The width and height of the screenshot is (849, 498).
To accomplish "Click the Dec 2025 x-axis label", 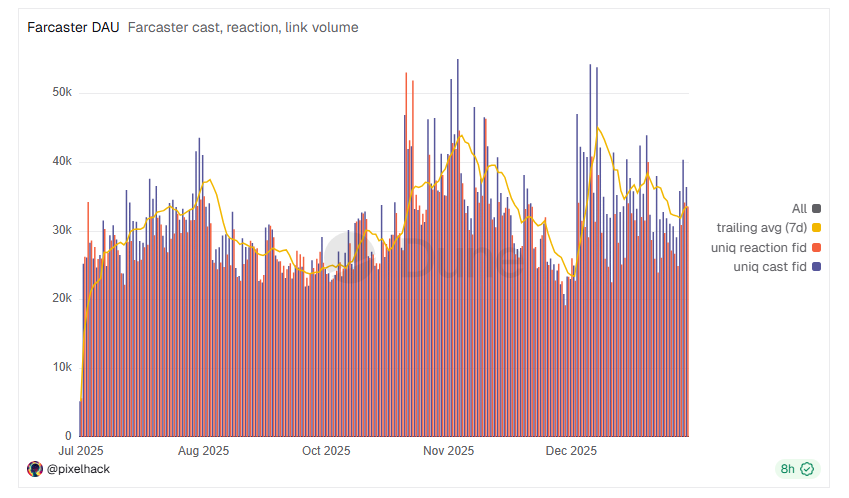I will click(570, 451).
